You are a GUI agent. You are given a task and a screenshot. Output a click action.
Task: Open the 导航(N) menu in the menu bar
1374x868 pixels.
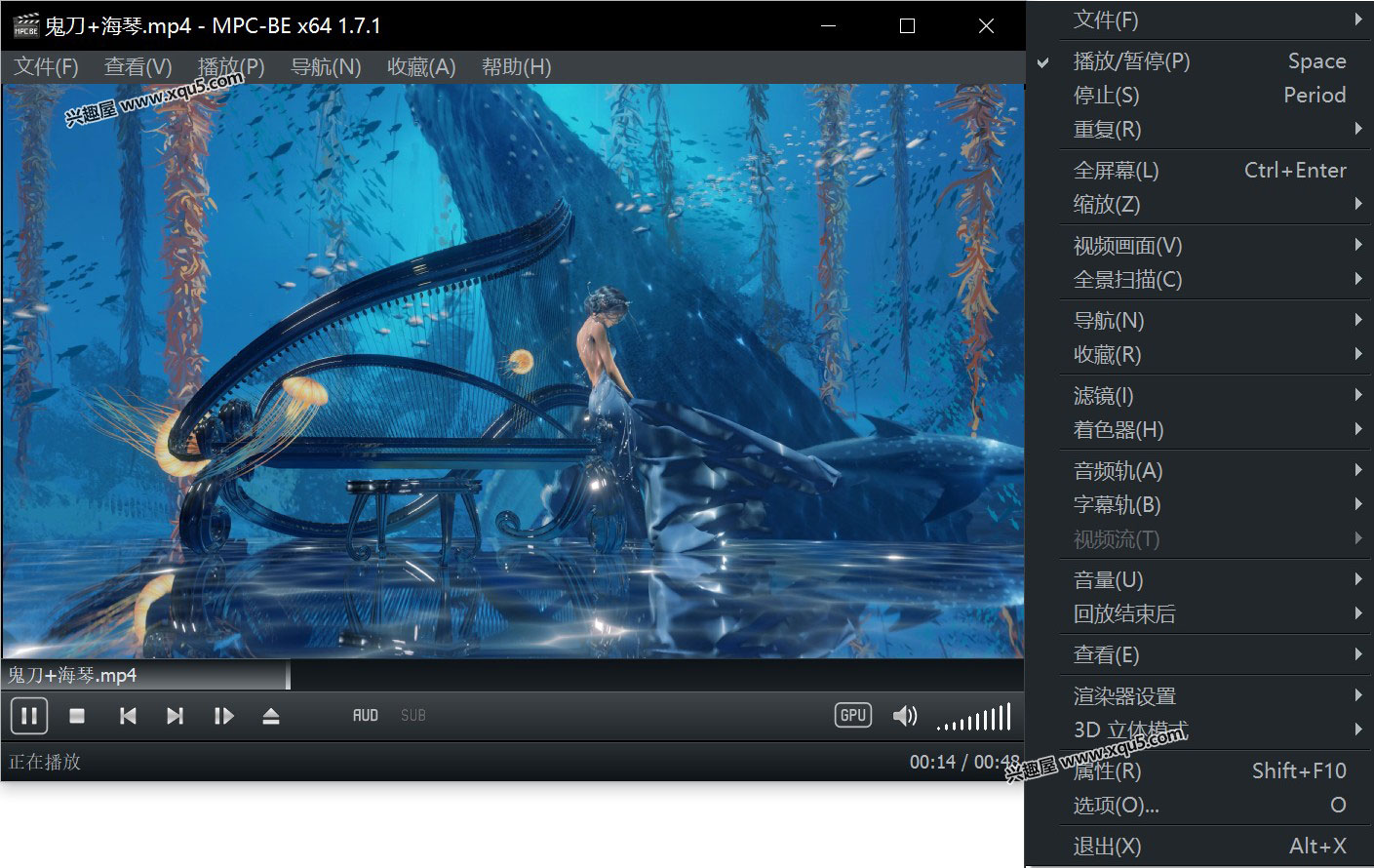(x=326, y=66)
